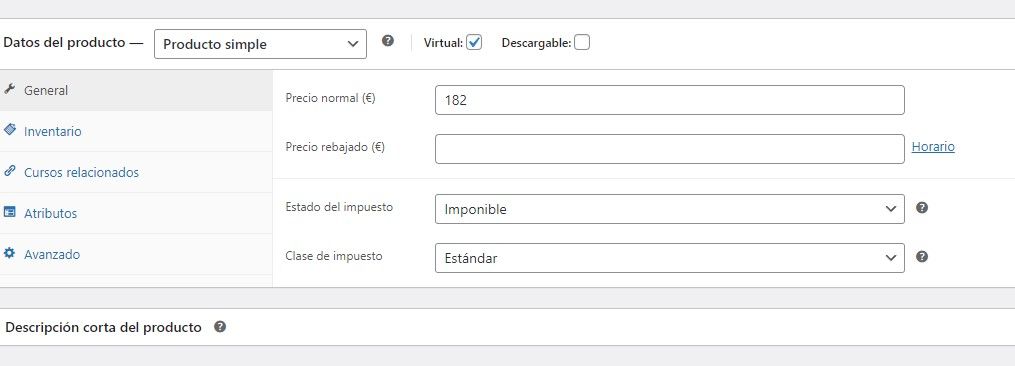
Task: Show help tooltip for Estado del impuesto
Action: click(922, 208)
